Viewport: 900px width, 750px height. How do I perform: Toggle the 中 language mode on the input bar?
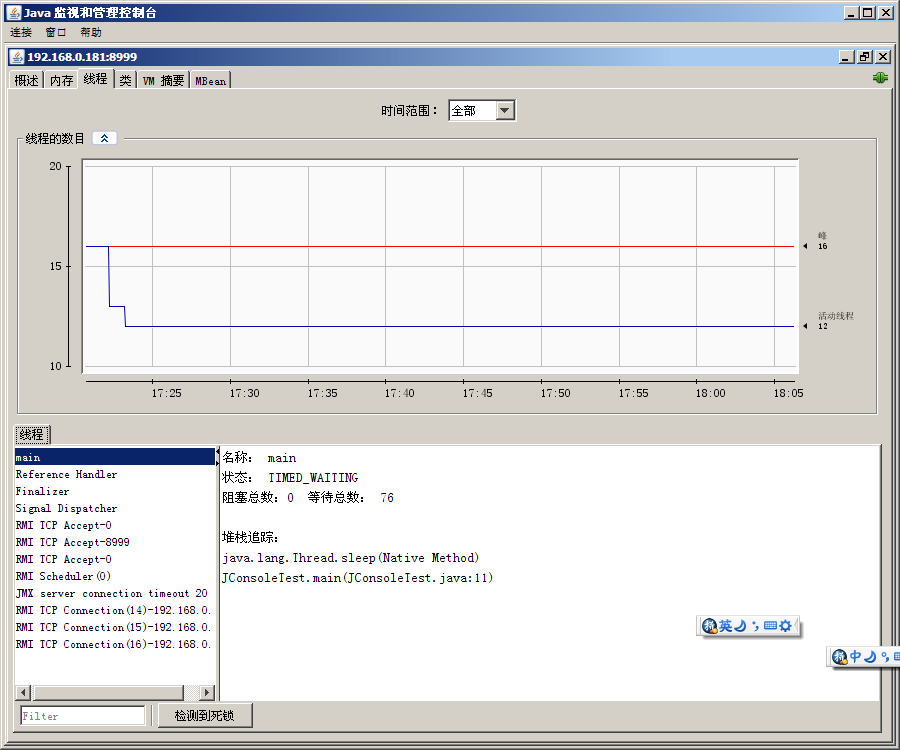click(x=856, y=657)
